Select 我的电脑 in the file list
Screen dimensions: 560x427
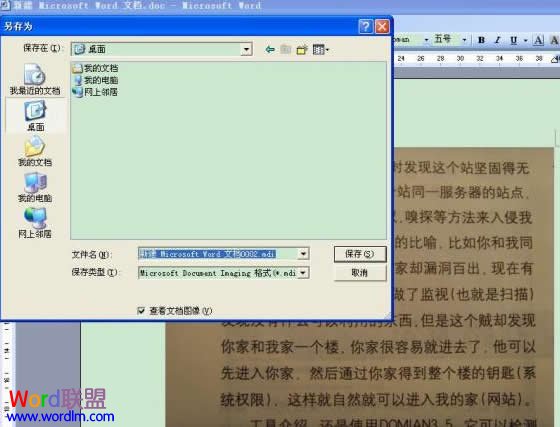96,80
